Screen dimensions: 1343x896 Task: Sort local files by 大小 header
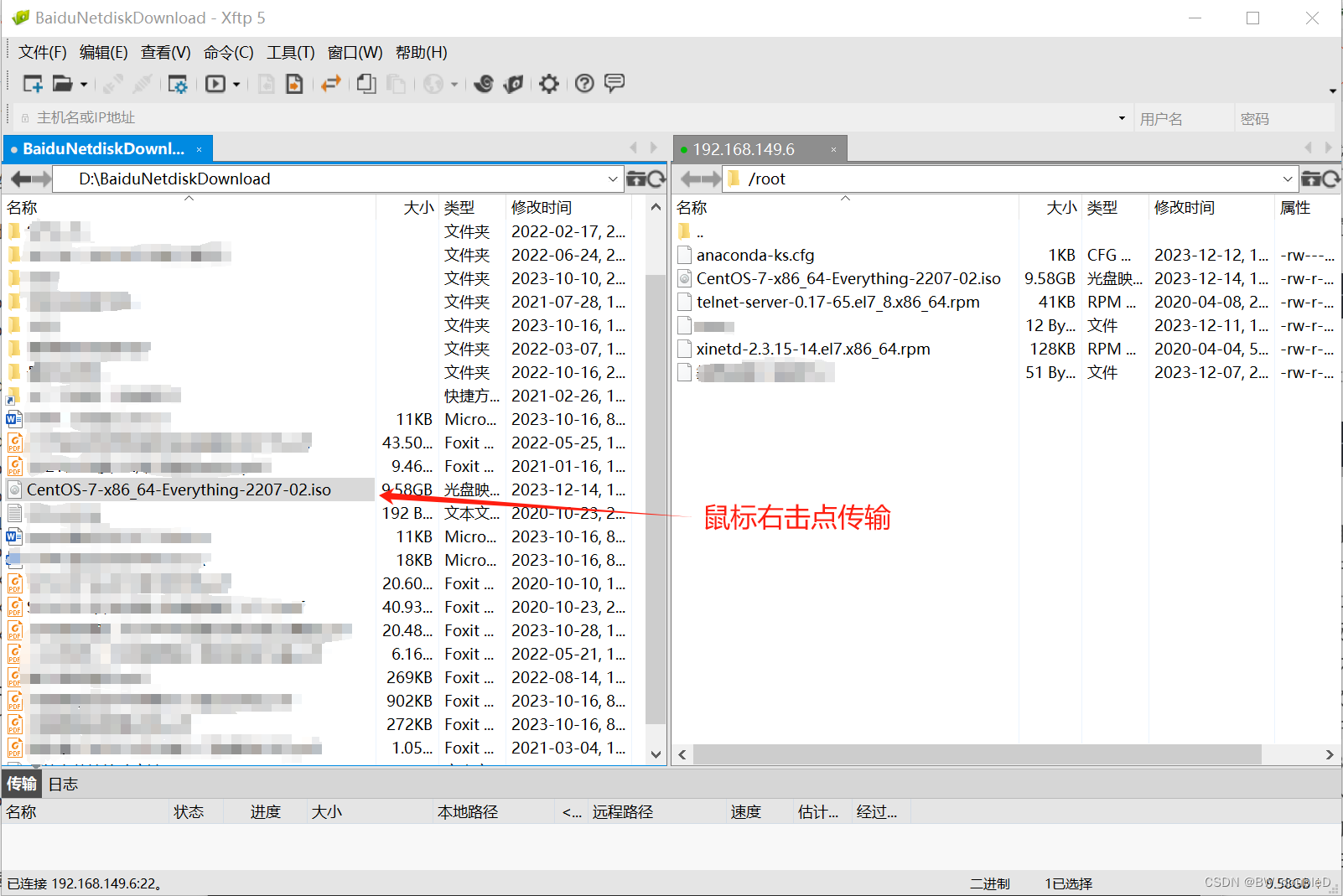click(x=407, y=207)
